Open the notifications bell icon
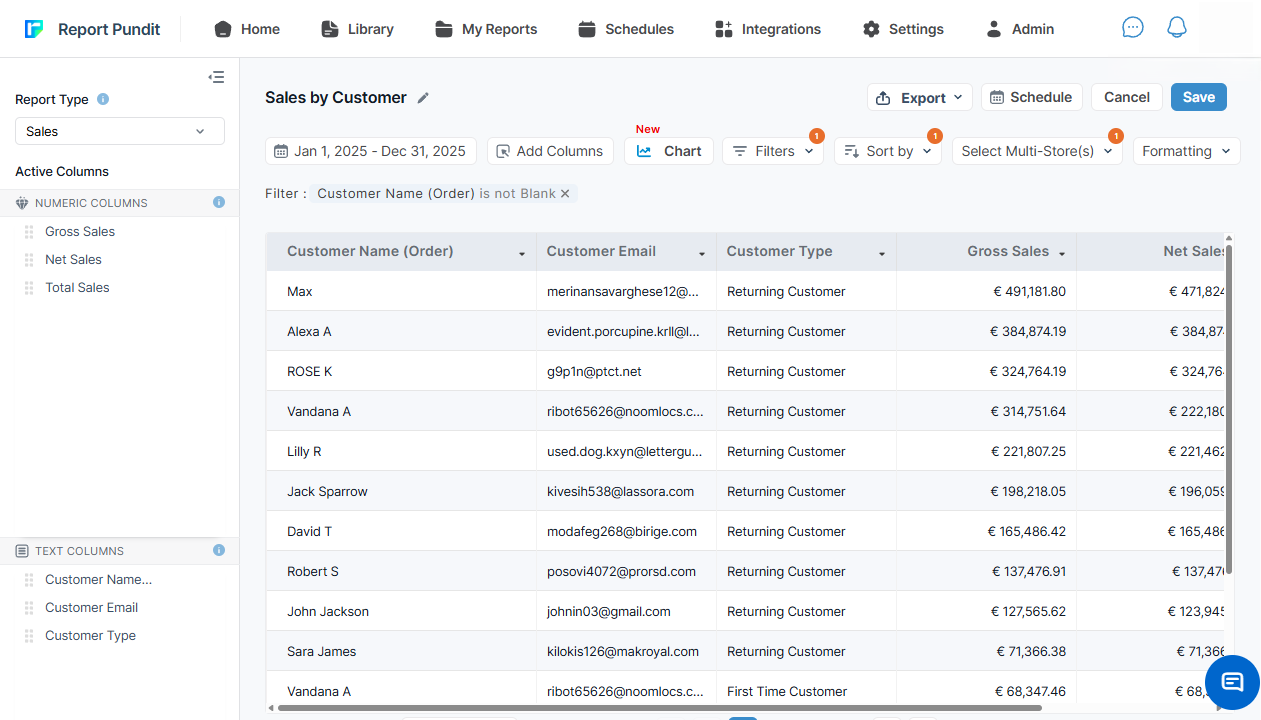The image size is (1261, 720). click(x=1177, y=28)
